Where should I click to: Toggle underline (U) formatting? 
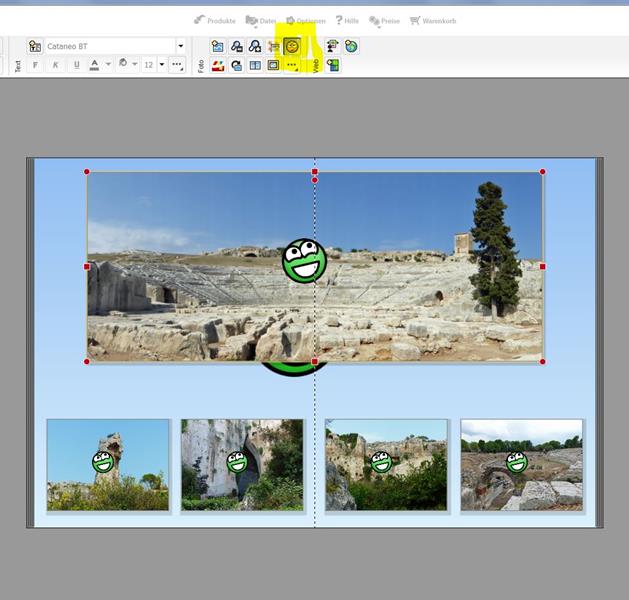click(x=76, y=65)
